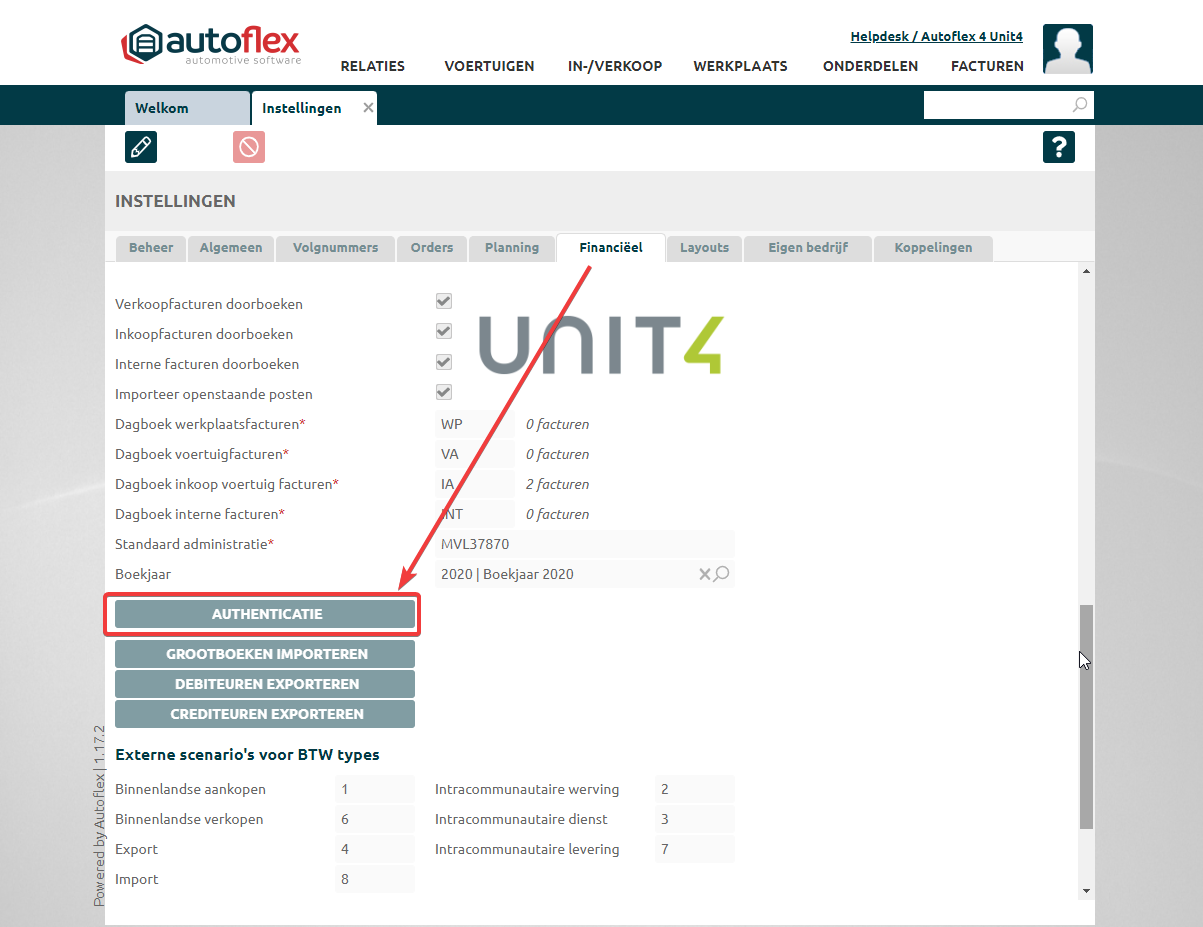Open help with the question mark icon
The height and width of the screenshot is (927, 1203).
(x=1058, y=147)
